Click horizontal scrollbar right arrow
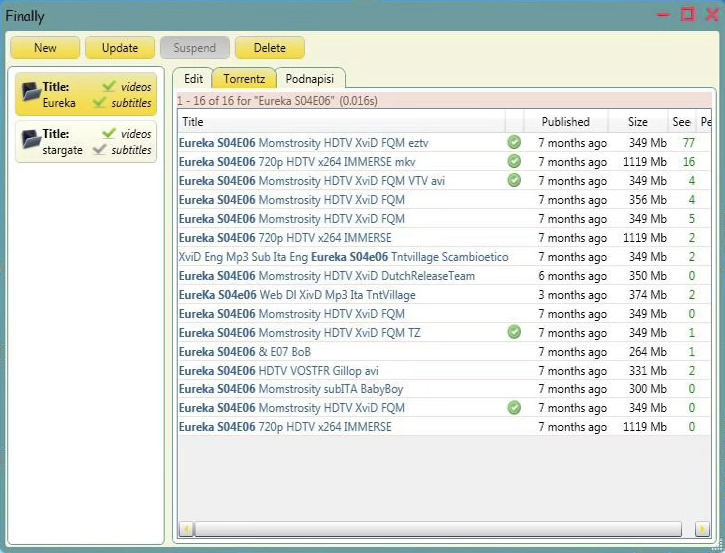 [702, 529]
